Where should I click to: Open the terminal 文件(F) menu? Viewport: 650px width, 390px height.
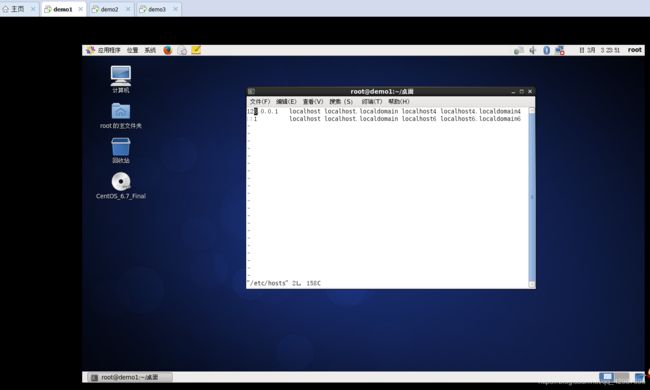coord(260,102)
